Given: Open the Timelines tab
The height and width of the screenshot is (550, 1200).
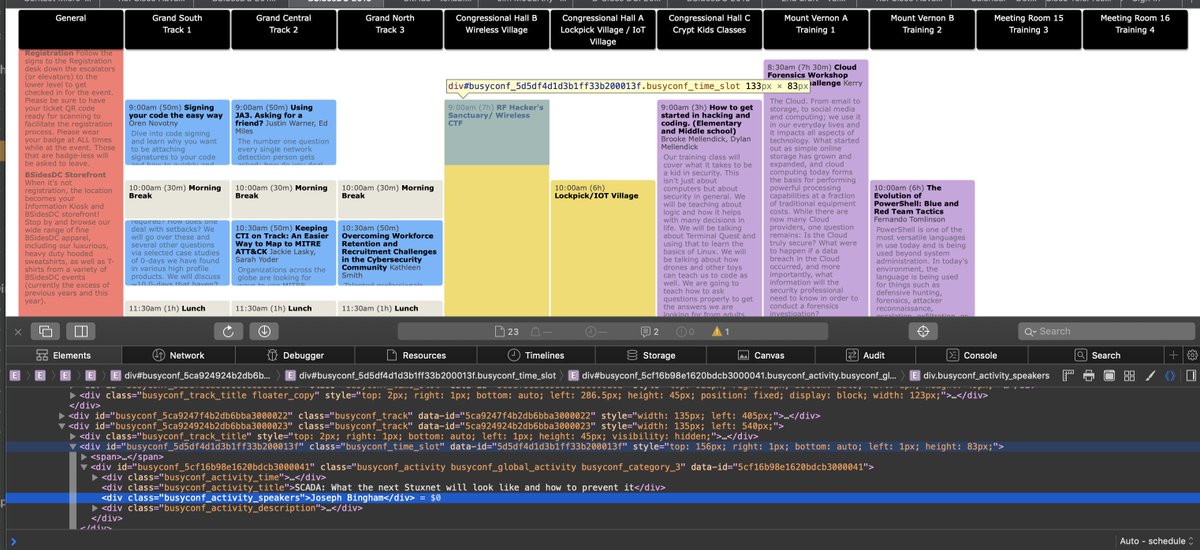Looking at the screenshot, I should 536,355.
